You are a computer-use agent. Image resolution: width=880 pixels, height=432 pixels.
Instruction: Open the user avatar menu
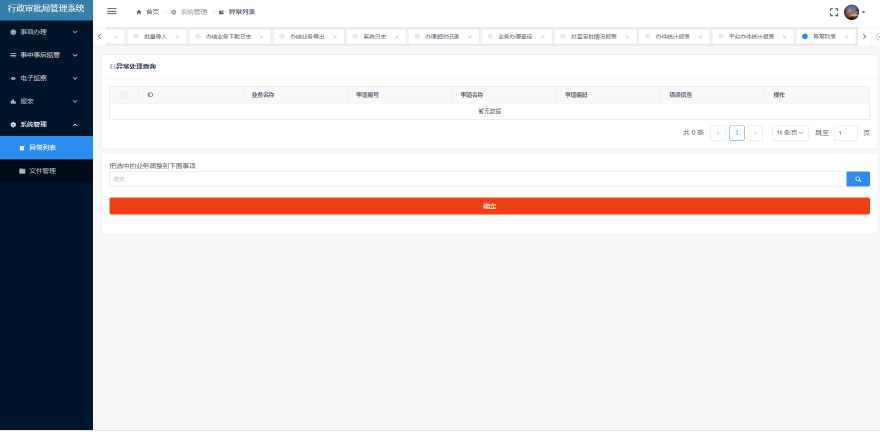tap(855, 12)
